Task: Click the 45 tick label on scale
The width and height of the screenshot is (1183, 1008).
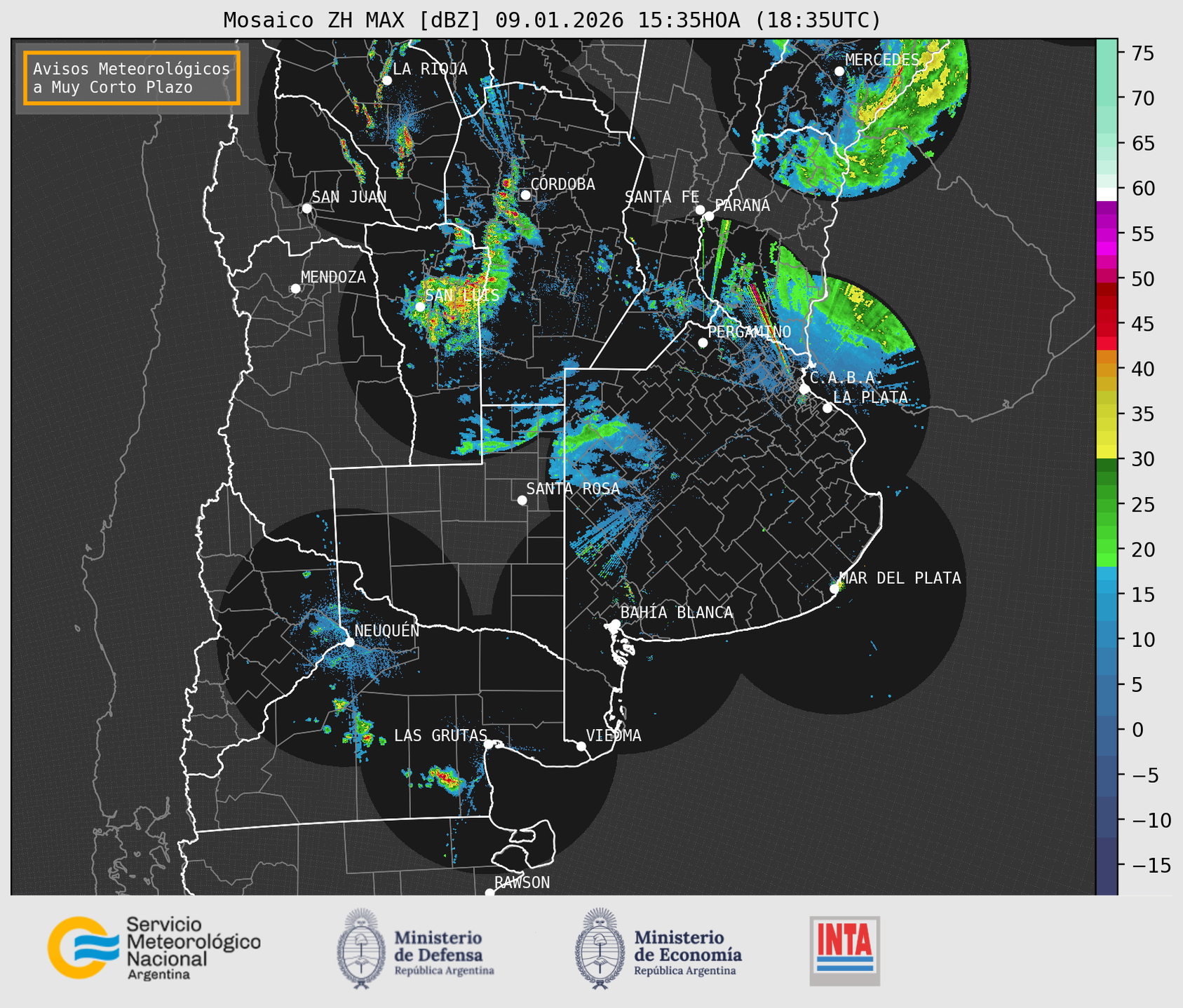Action: [x=1142, y=324]
